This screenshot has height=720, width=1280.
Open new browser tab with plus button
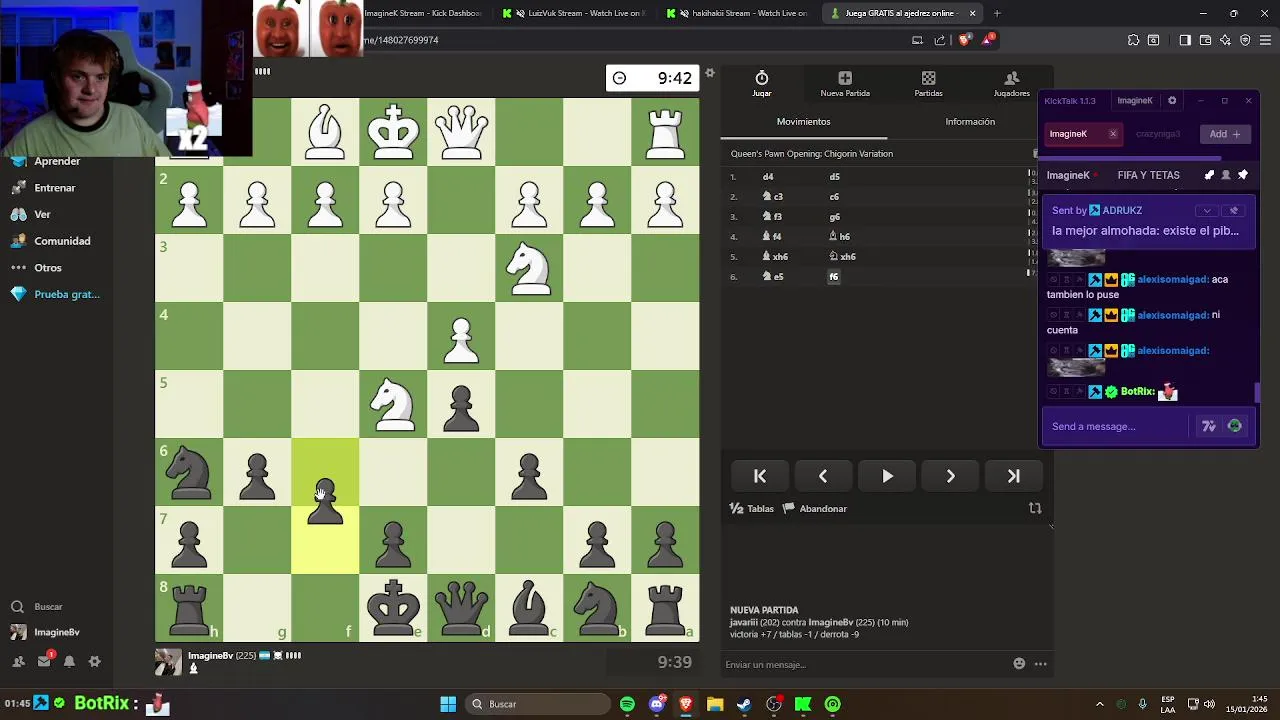coord(996,13)
